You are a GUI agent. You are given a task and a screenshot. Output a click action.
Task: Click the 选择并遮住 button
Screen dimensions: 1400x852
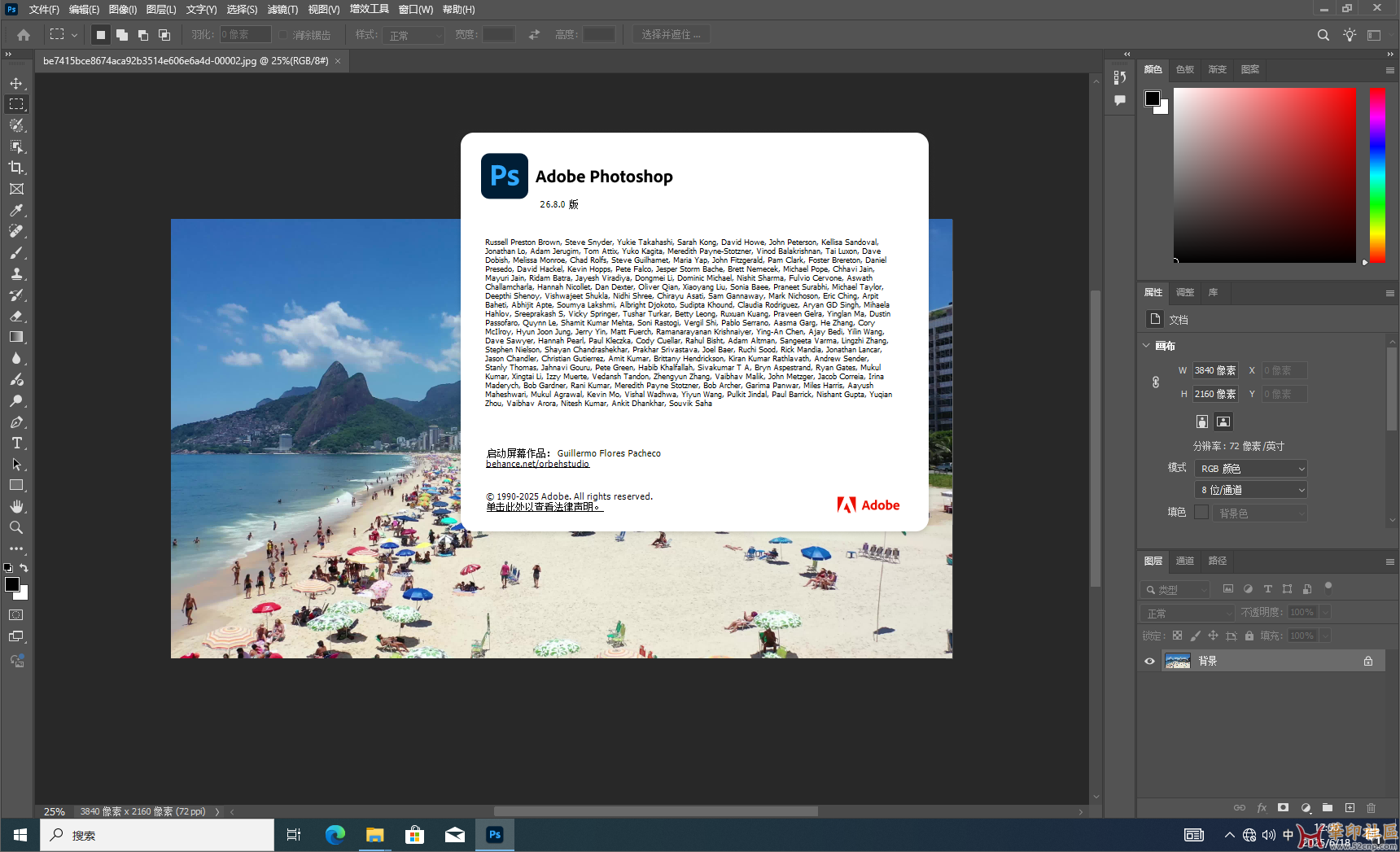(671, 35)
